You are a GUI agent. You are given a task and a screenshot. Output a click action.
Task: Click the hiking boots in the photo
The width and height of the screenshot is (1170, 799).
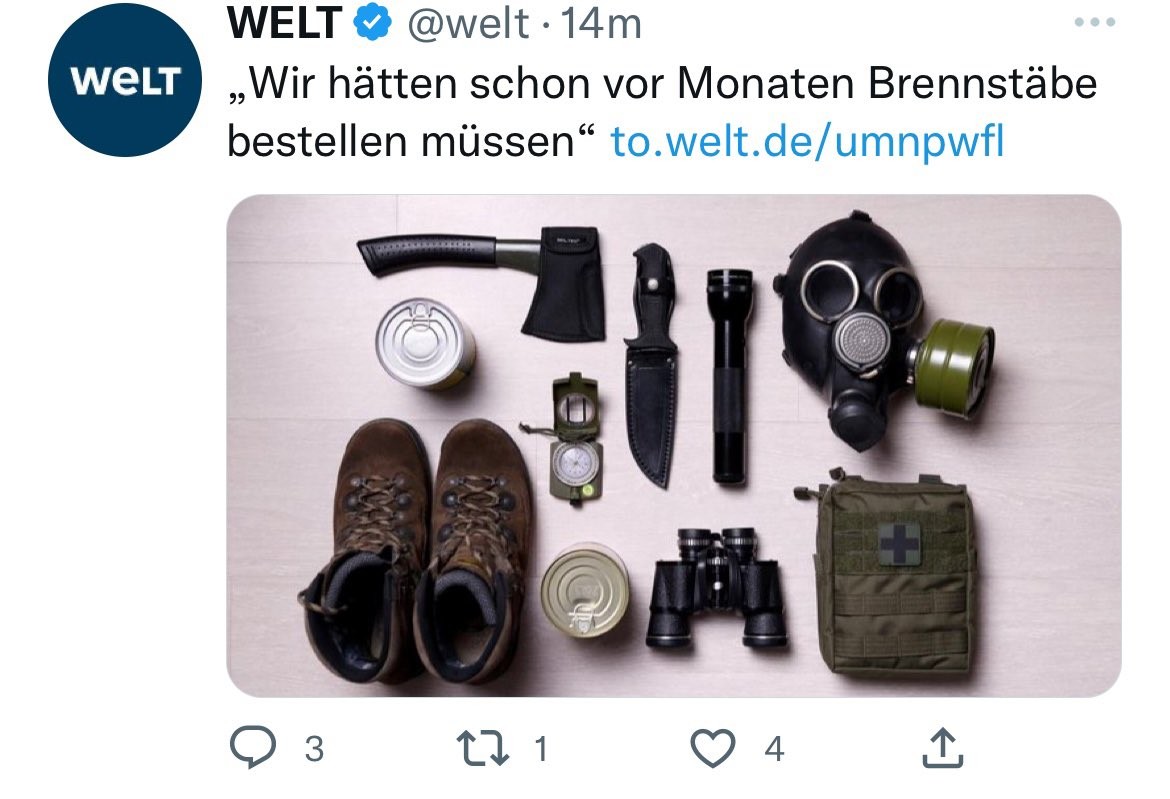(416, 551)
